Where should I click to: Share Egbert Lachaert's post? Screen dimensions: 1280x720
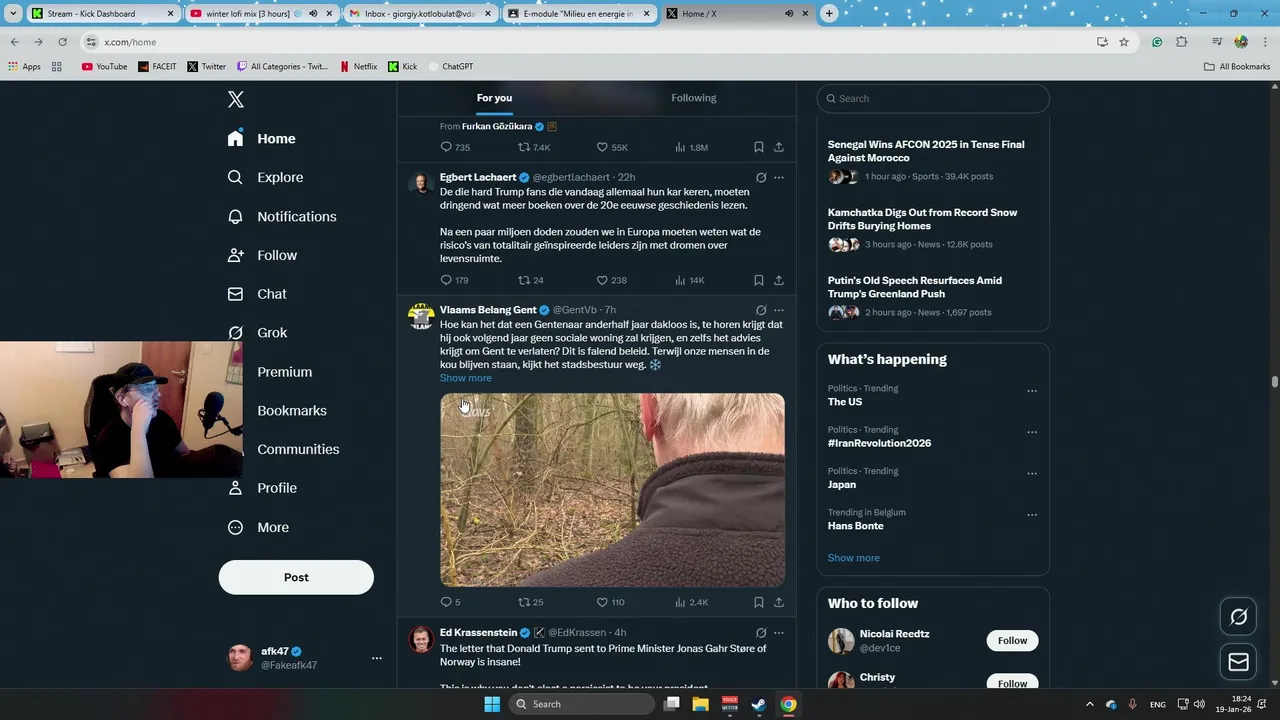[x=779, y=280]
